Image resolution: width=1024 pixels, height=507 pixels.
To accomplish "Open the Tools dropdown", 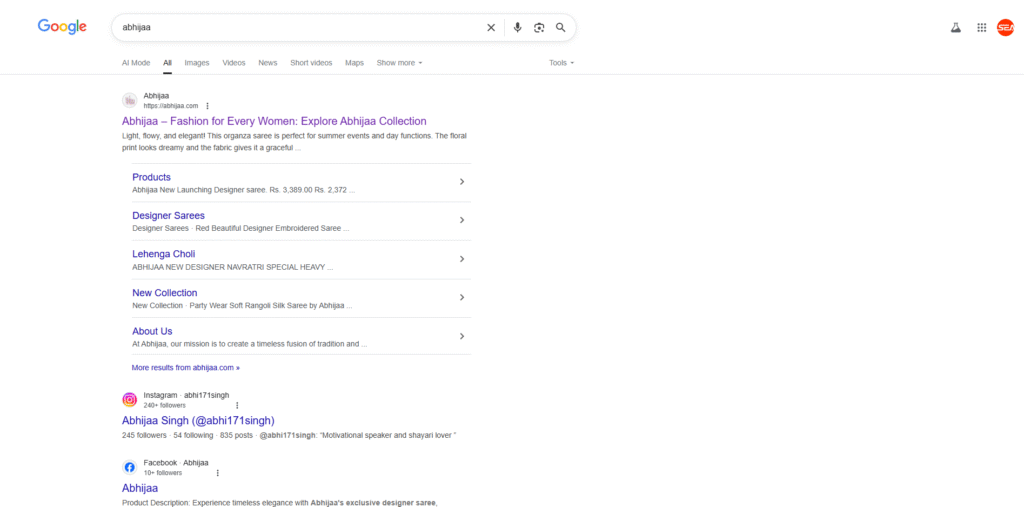I will click(562, 63).
